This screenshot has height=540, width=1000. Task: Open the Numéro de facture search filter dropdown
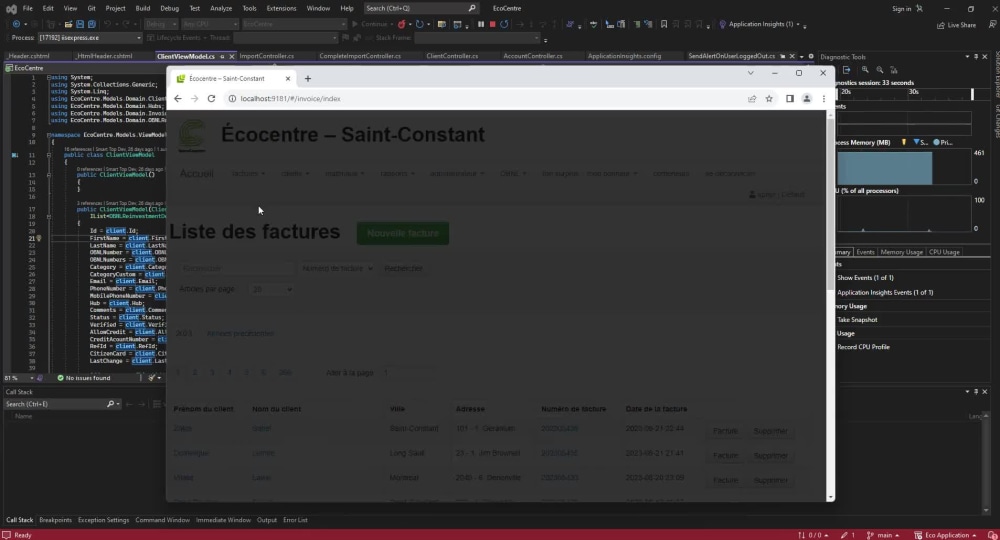(337, 268)
